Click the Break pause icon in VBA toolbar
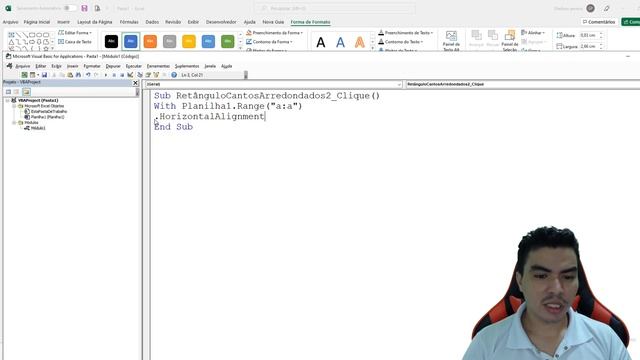 click(114, 75)
